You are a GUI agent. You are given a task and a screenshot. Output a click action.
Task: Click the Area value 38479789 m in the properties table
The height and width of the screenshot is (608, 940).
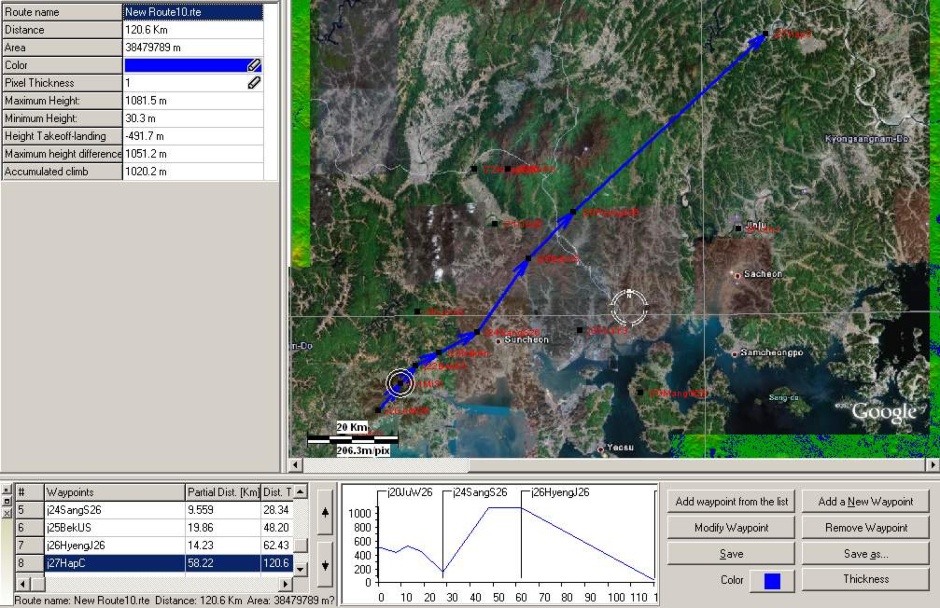(192, 47)
